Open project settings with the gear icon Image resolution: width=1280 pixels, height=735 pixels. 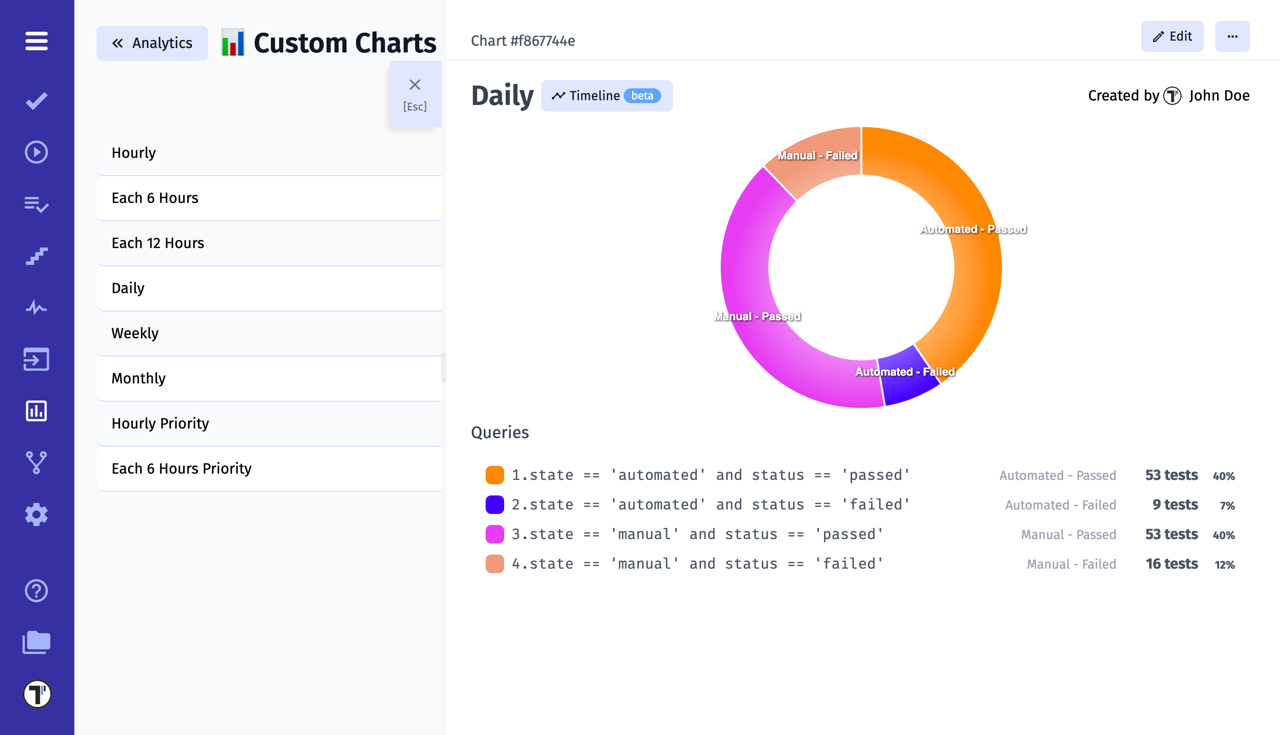click(x=36, y=514)
